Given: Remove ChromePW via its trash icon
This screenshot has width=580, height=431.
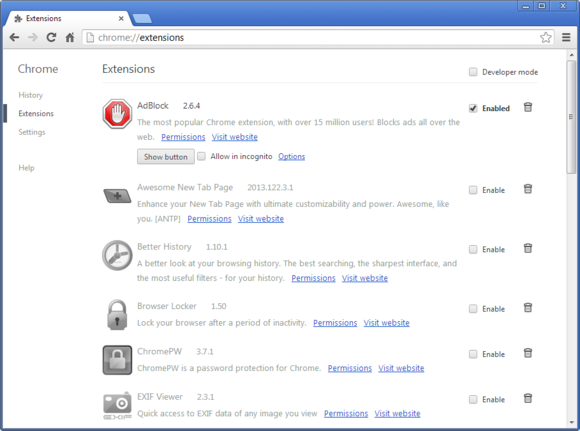Looking at the screenshot, I should pos(528,353).
